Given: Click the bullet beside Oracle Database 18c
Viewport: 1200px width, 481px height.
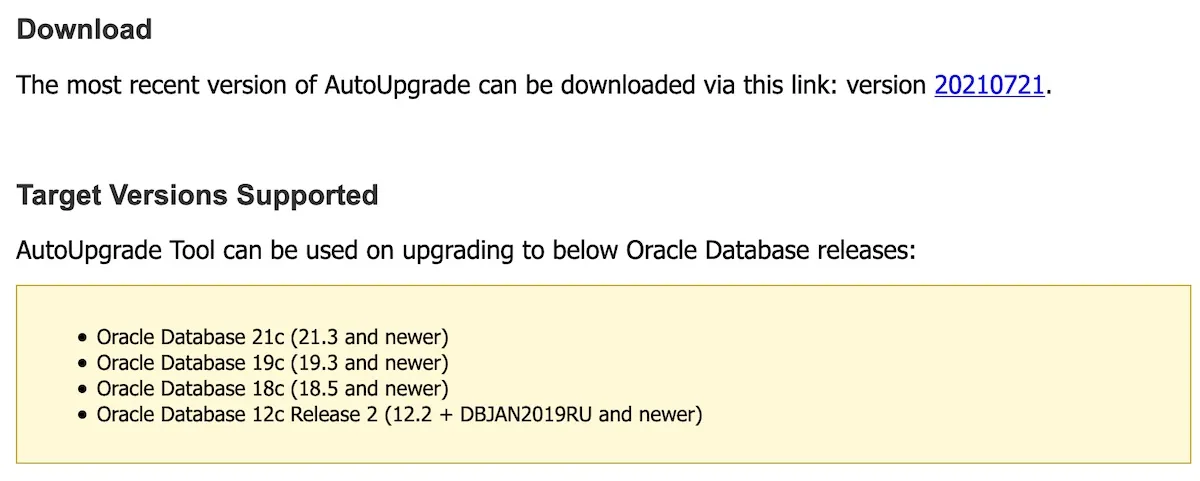Looking at the screenshot, I should (x=84, y=389).
